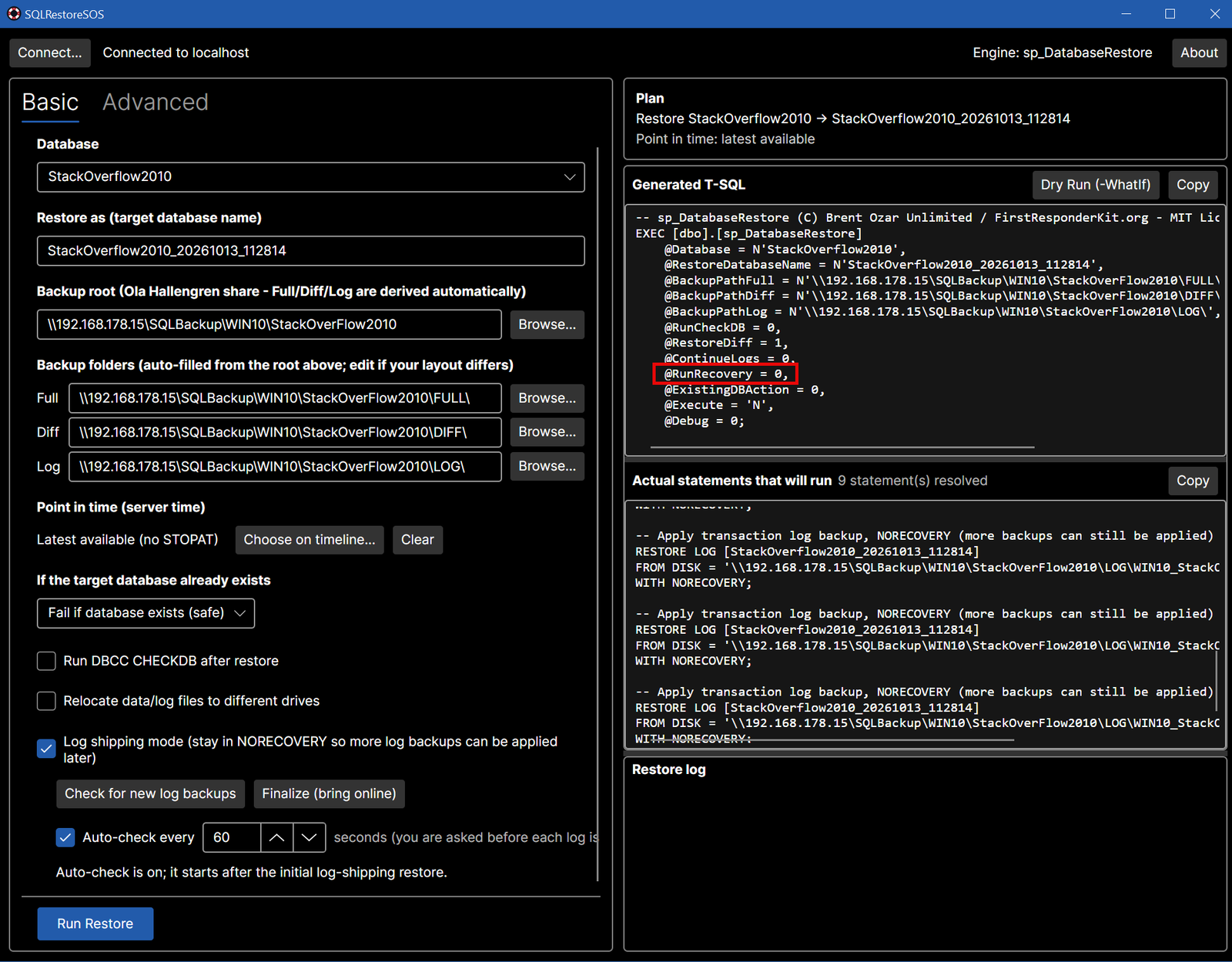Image resolution: width=1232 pixels, height=962 pixels.
Task: Start the restore with Run Restore
Action: 95,923
